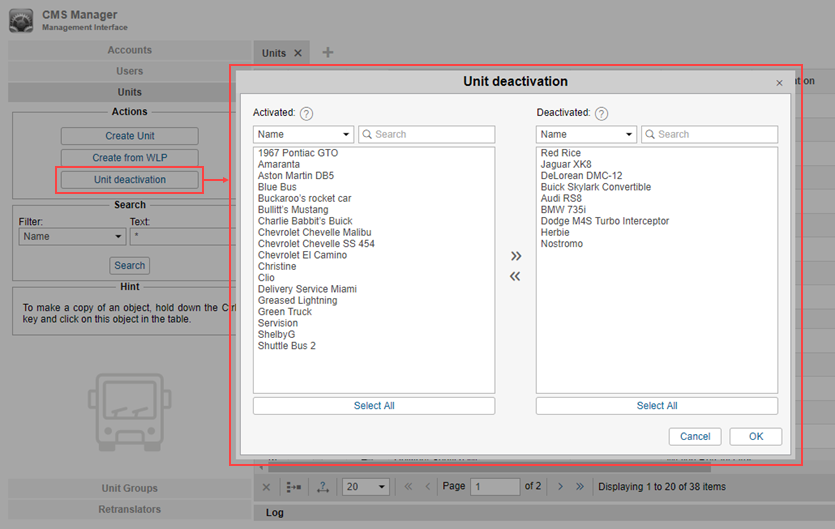Click the Create Unit button
The height and width of the screenshot is (529, 835).
pyautogui.click(x=129, y=136)
